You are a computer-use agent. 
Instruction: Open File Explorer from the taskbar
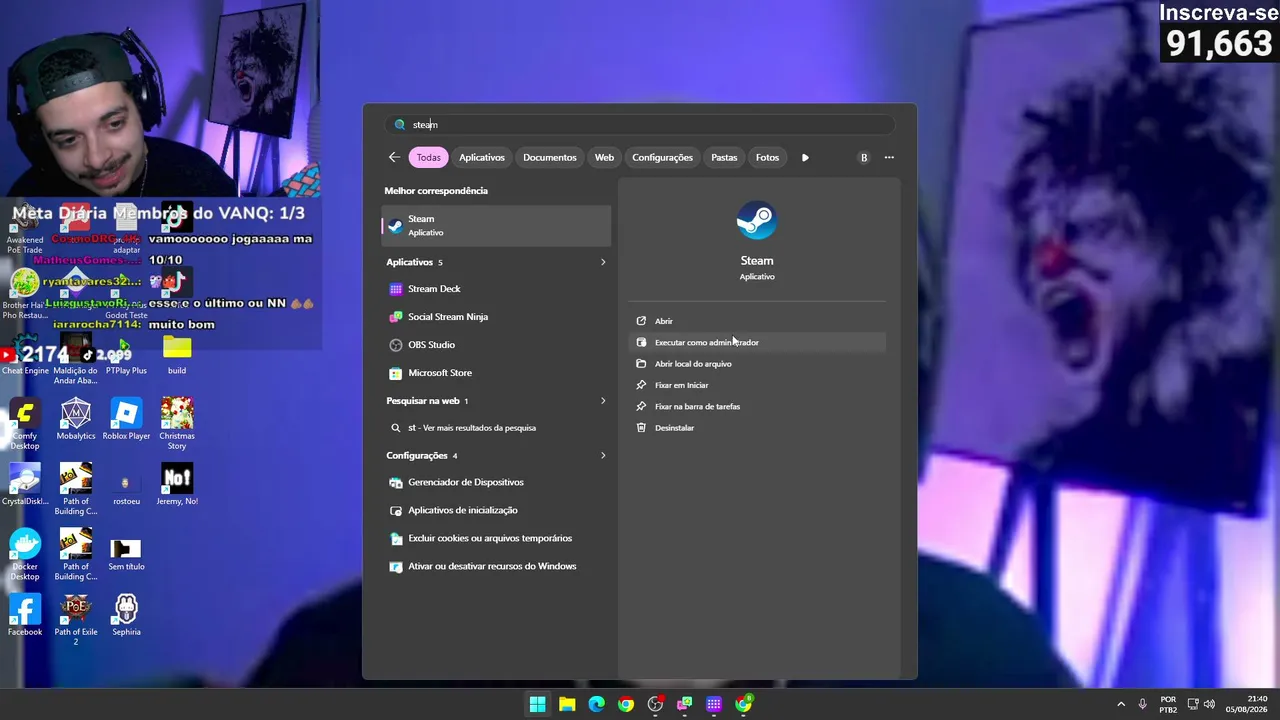point(567,704)
